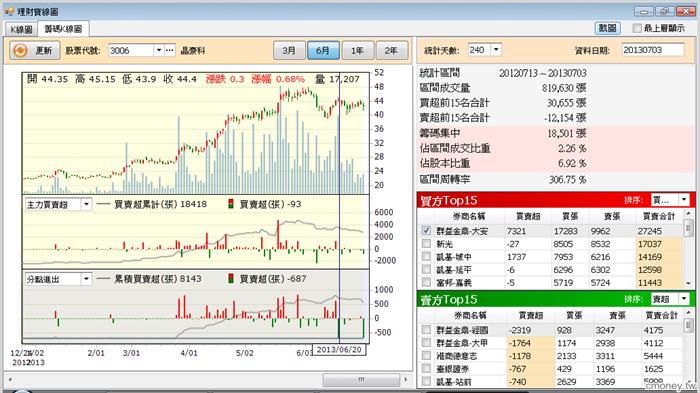Select the 3月 period button
This screenshot has width=700, height=393.
[x=289, y=50]
